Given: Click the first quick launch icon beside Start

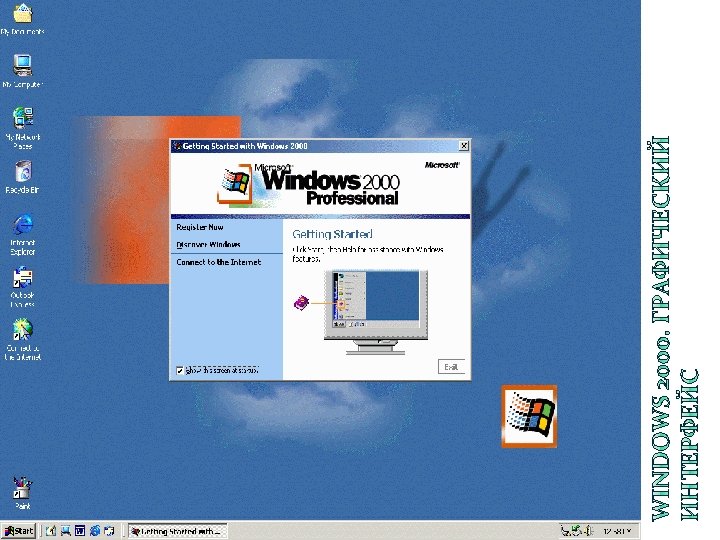Looking at the screenshot, I should [51, 531].
